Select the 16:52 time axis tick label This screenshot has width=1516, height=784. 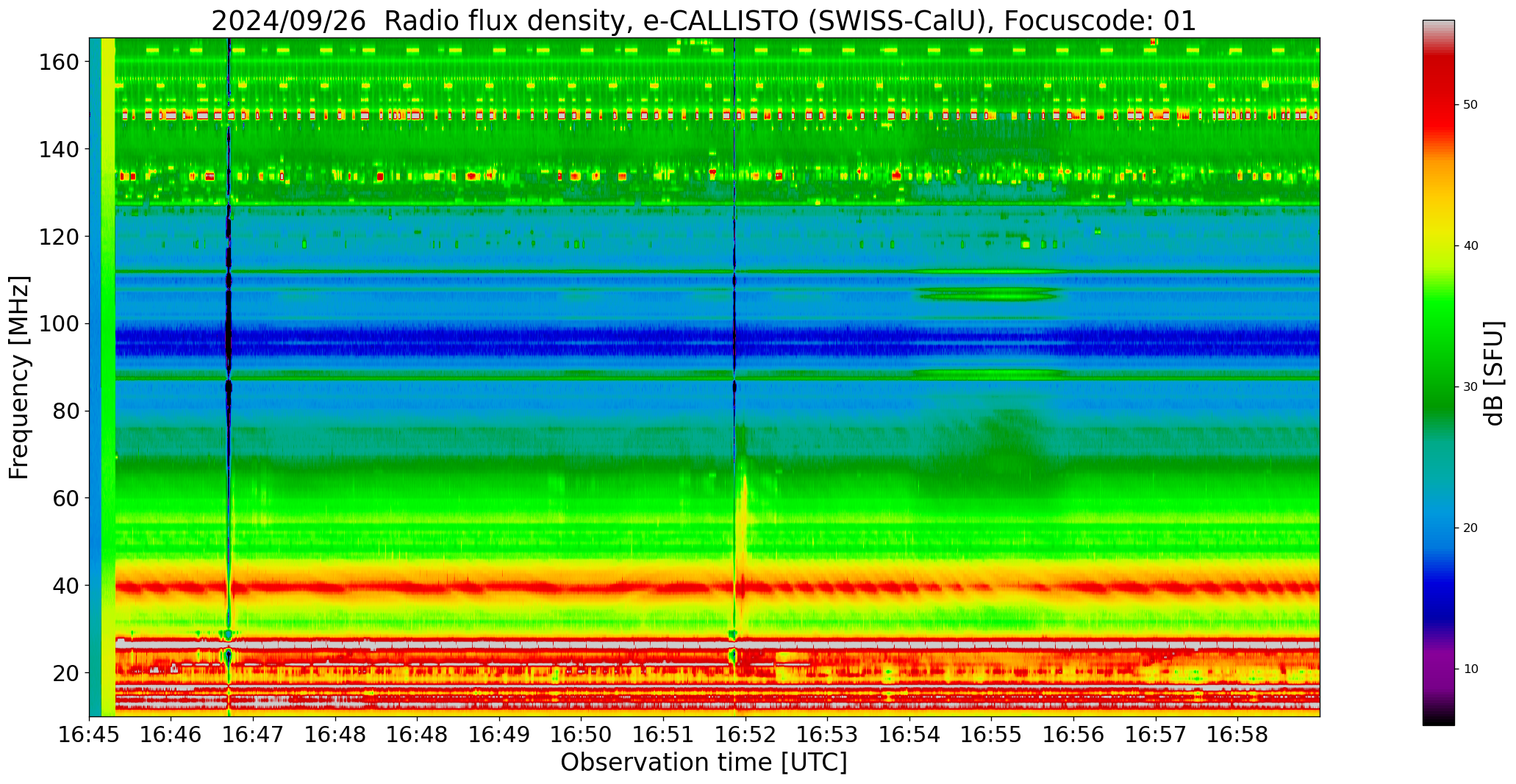tap(746, 735)
